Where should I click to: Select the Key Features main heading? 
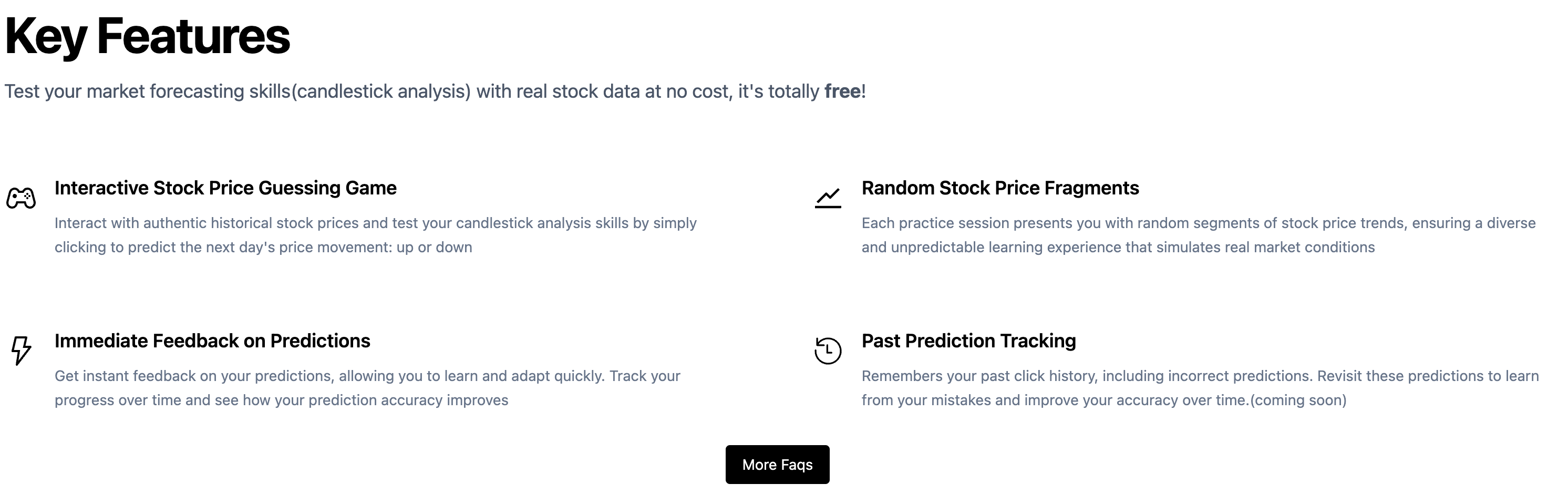pos(147,37)
